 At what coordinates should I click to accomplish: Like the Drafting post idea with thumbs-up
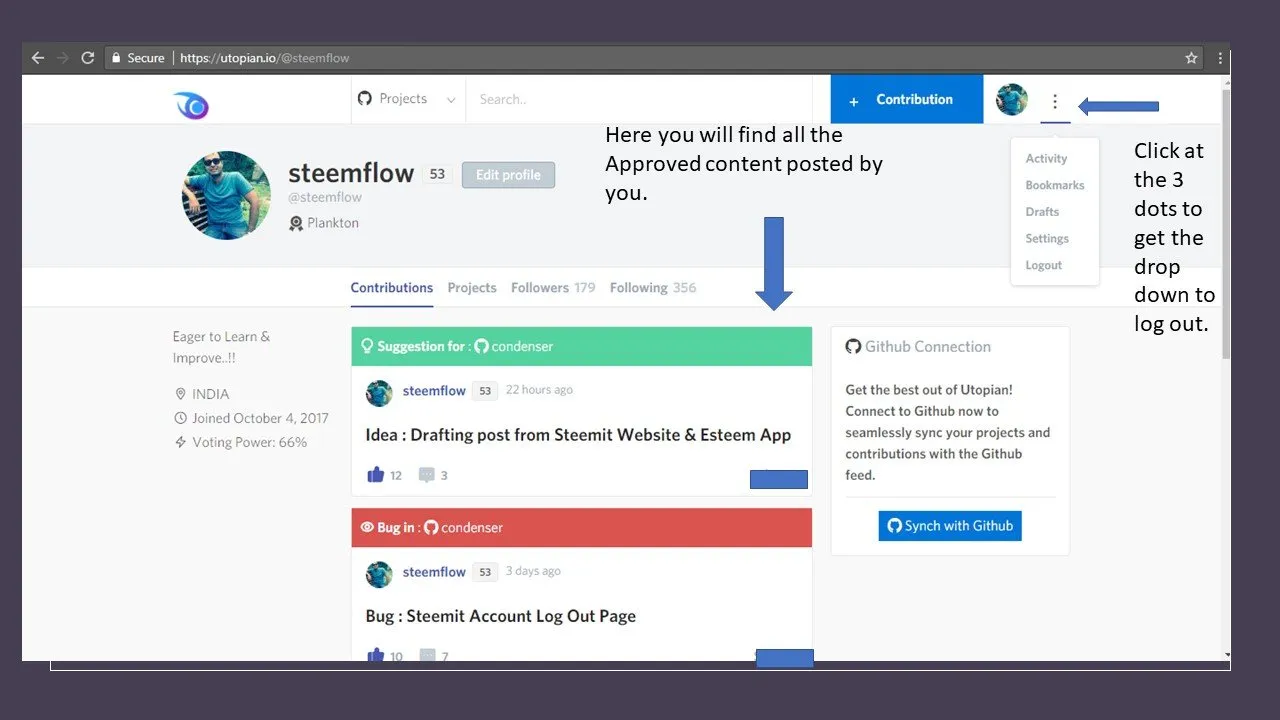coord(376,474)
